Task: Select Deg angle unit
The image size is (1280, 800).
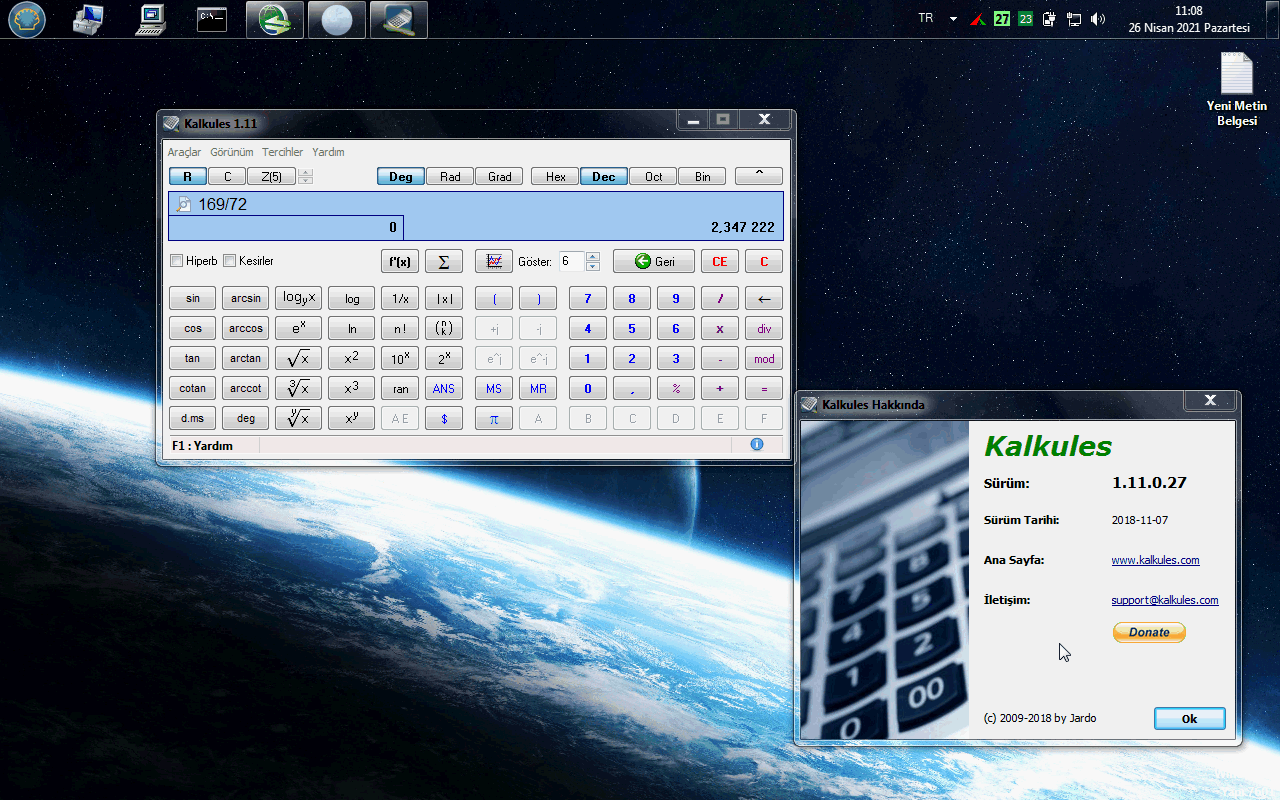Action: [x=401, y=176]
